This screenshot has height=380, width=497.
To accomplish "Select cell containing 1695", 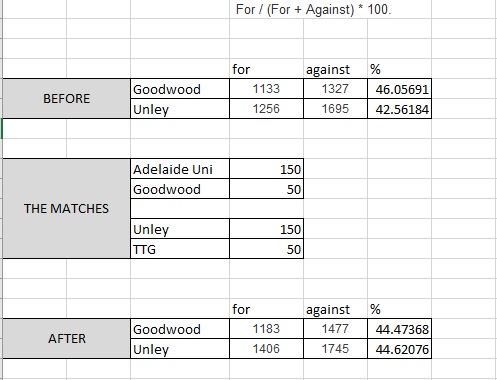I will [x=335, y=109].
